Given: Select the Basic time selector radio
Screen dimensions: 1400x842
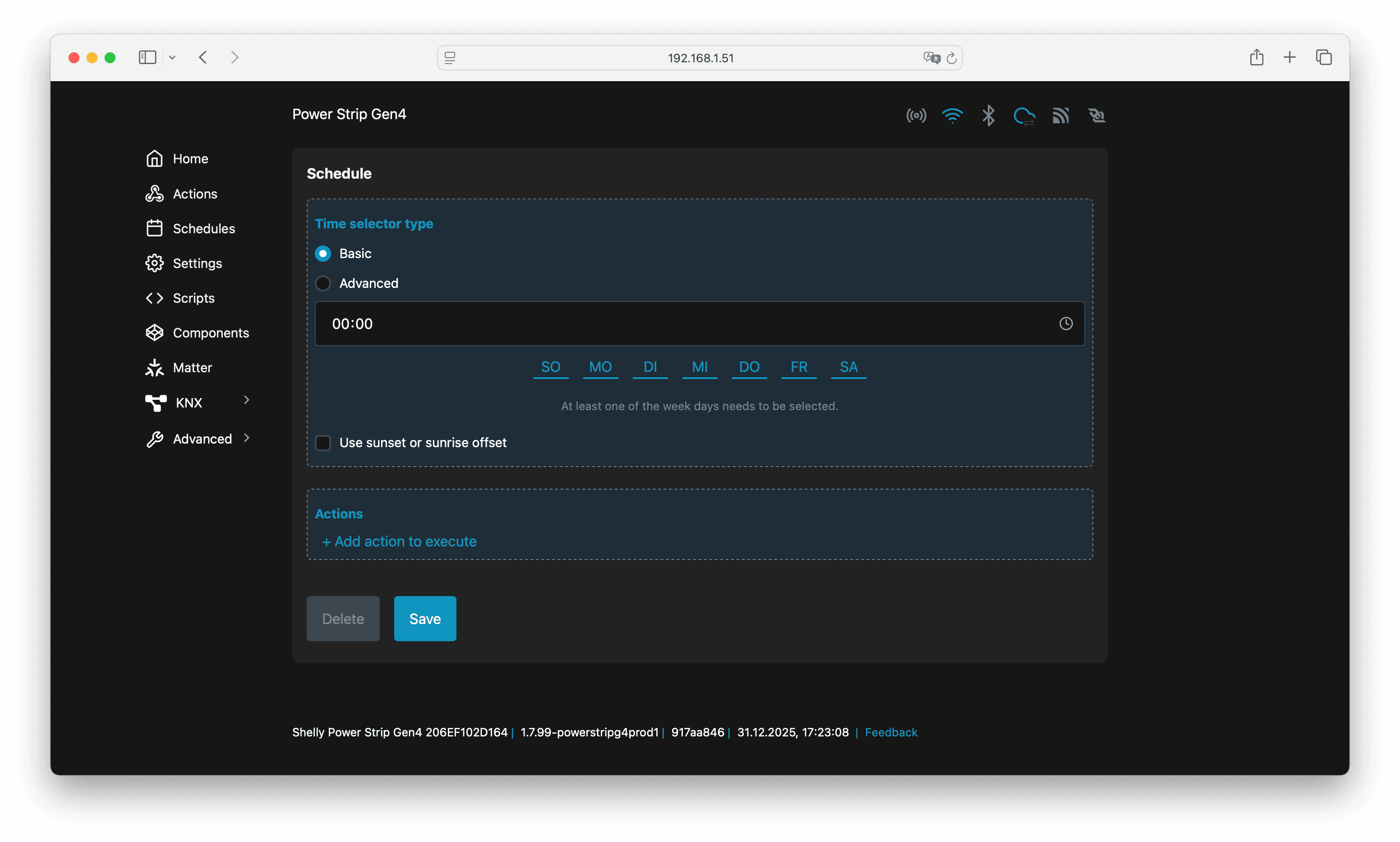Looking at the screenshot, I should pyautogui.click(x=323, y=254).
